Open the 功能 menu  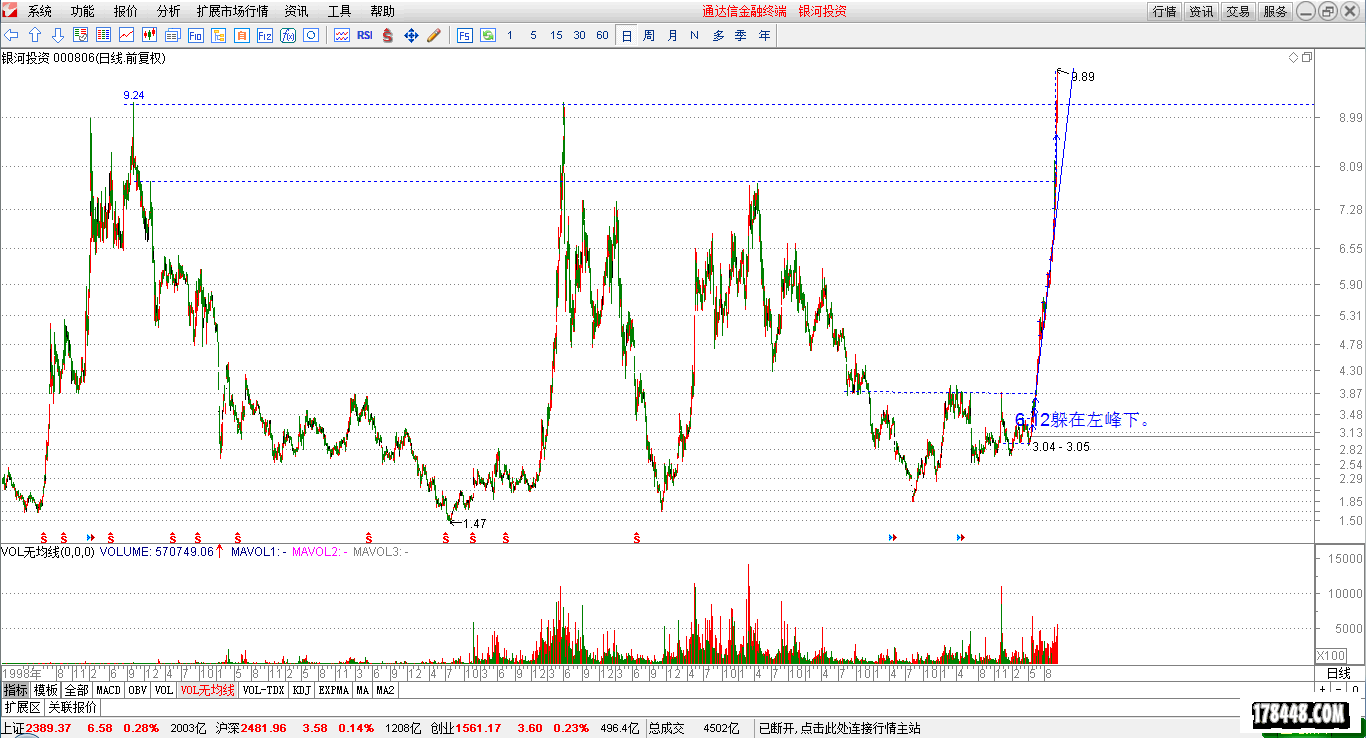point(83,11)
